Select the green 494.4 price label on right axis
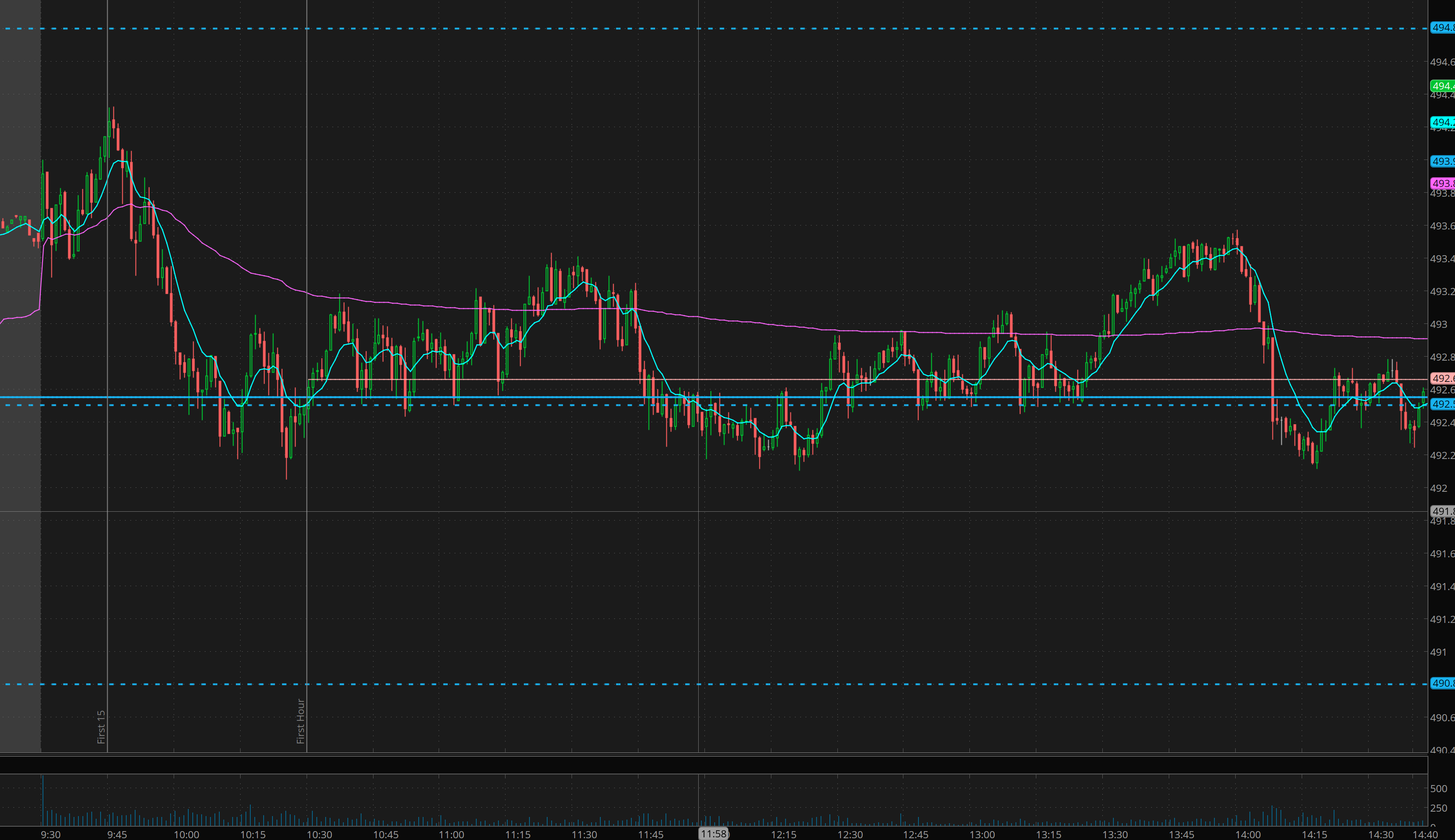1455x840 pixels. pyautogui.click(x=1442, y=86)
